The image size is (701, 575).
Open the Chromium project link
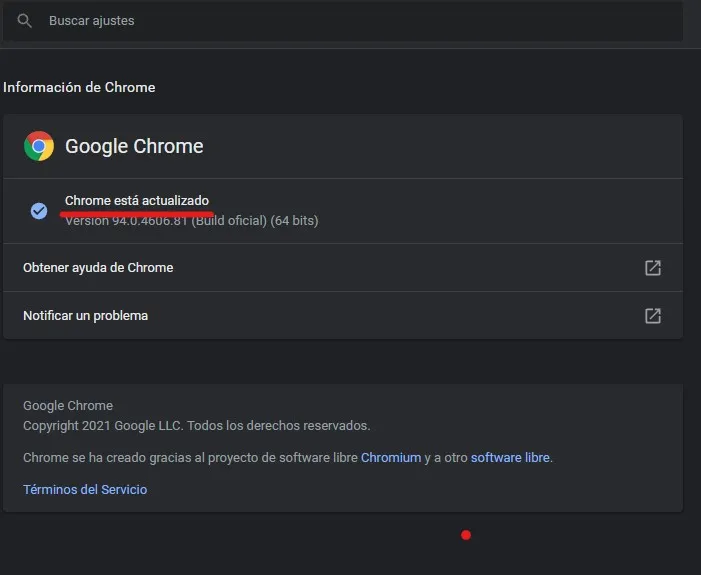391,457
